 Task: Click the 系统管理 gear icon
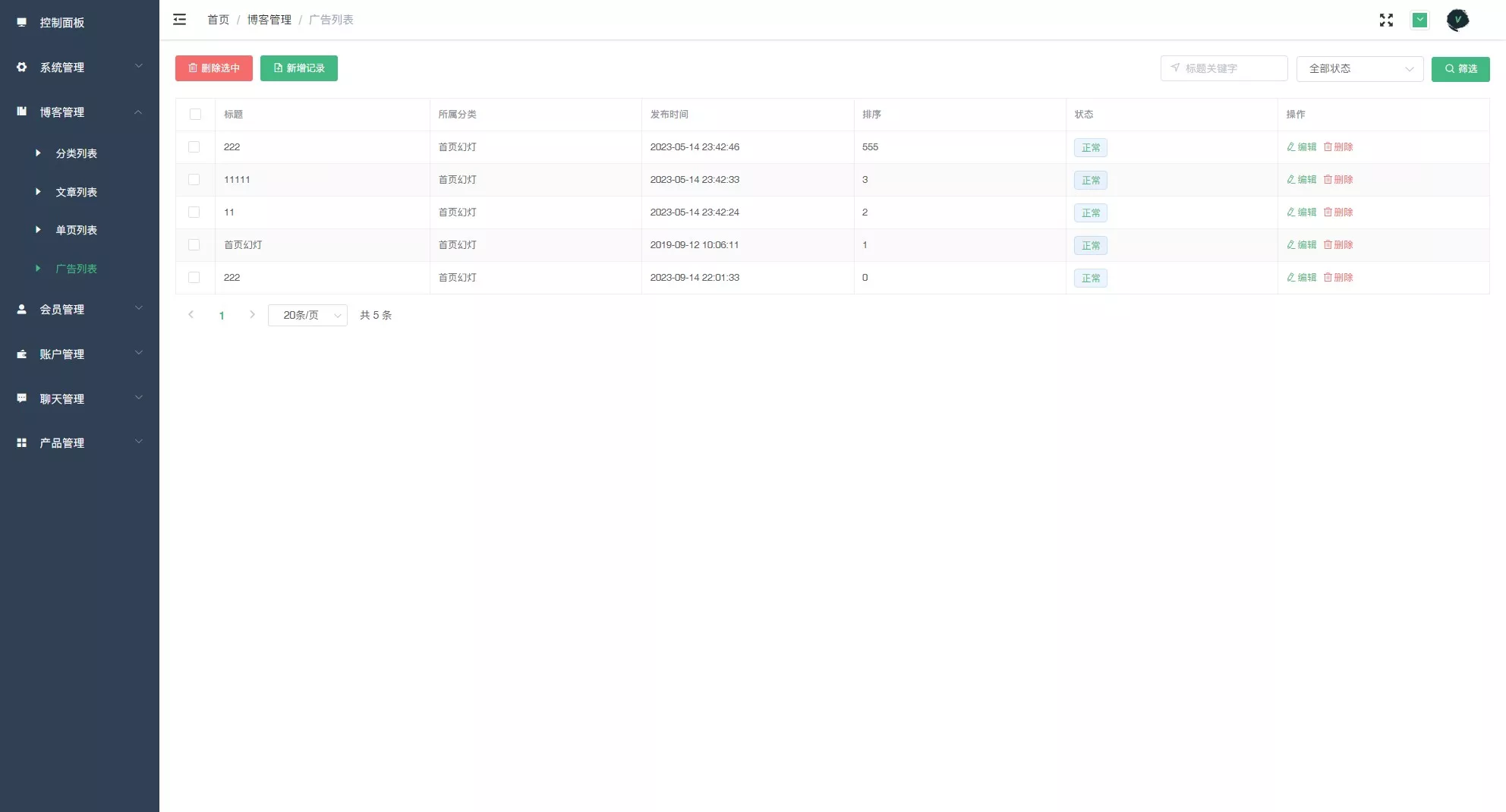tap(22, 68)
